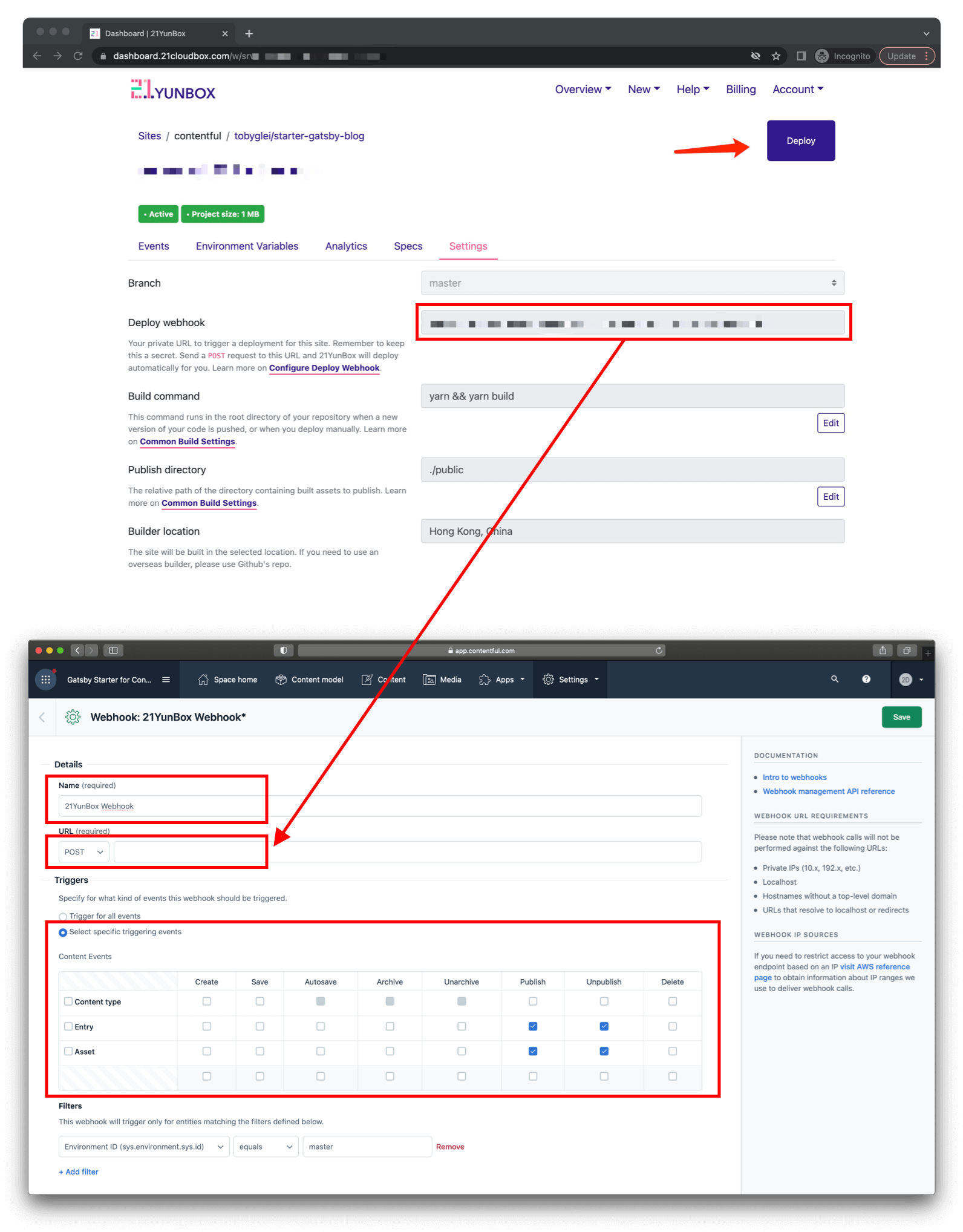
Task: Toggle the Safari sidebar icon
Action: tap(113, 650)
